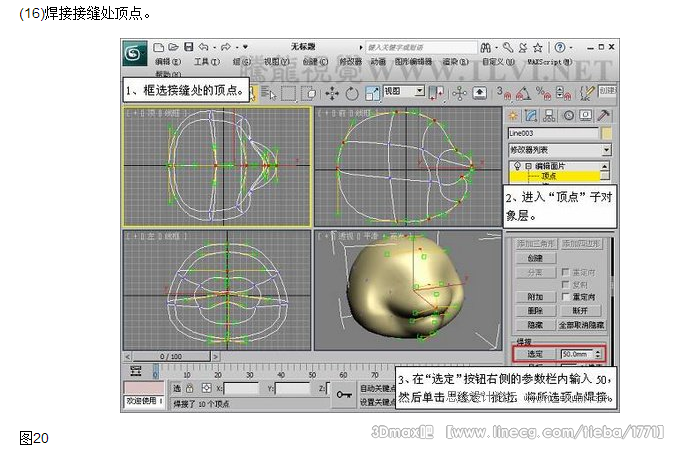Click the New file icon
693x449 pixels.
(159, 47)
